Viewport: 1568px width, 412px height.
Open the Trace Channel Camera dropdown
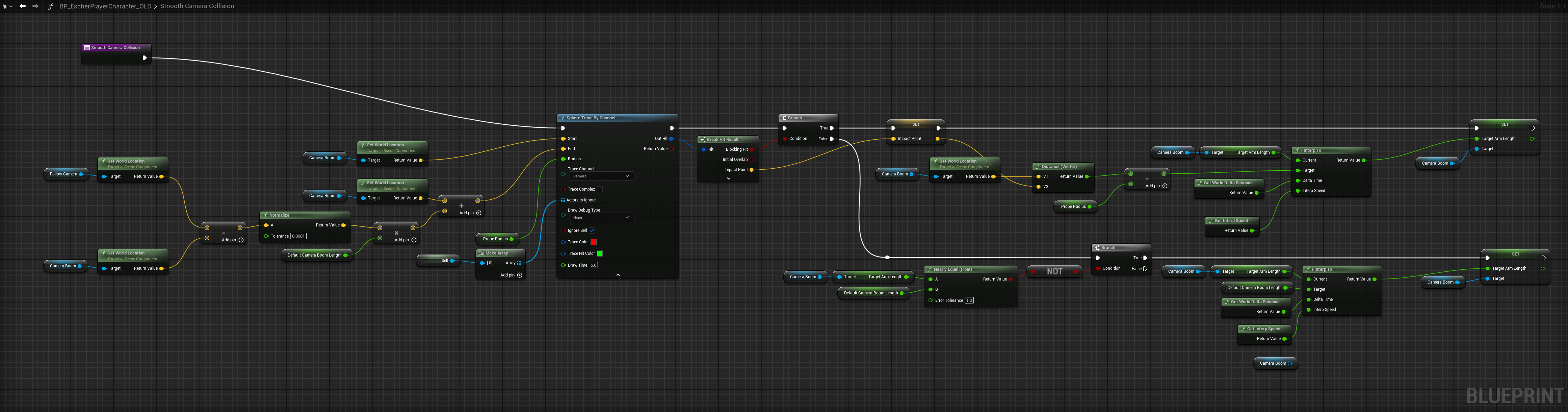[601, 176]
